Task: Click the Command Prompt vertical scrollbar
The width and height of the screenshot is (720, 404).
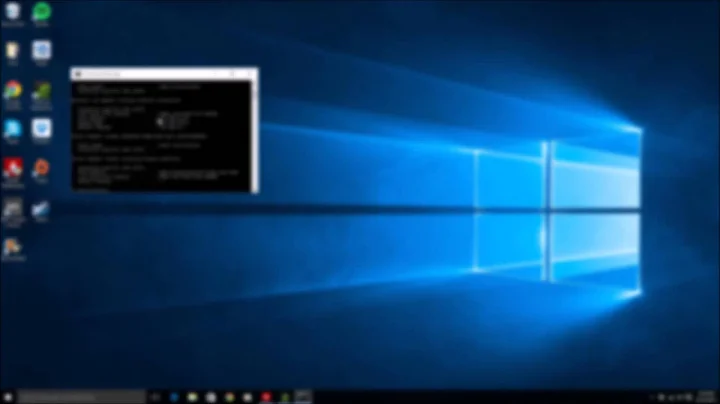Action: pos(254,136)
